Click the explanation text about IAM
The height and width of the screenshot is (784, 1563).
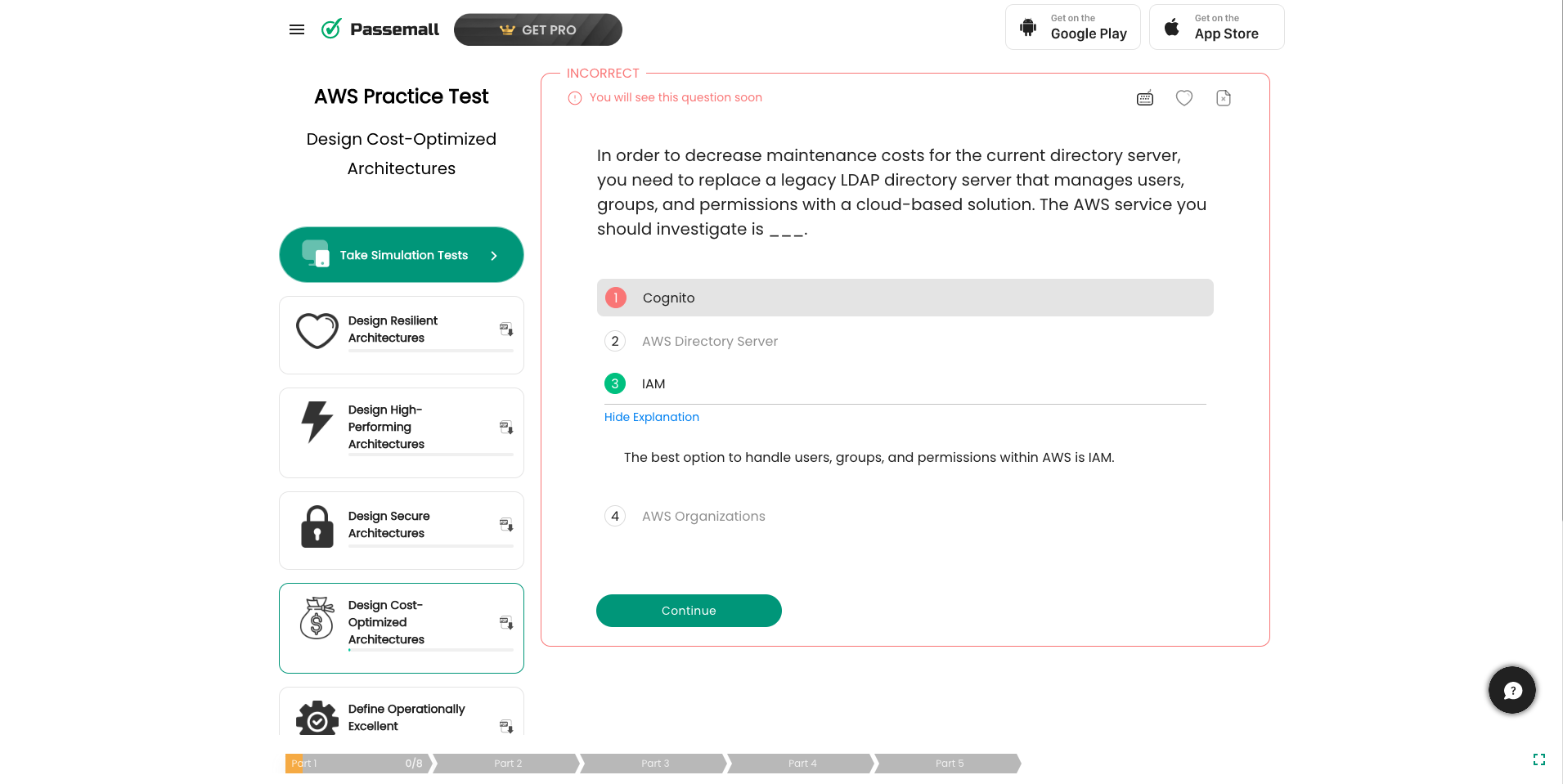click(x=869, y=457)
